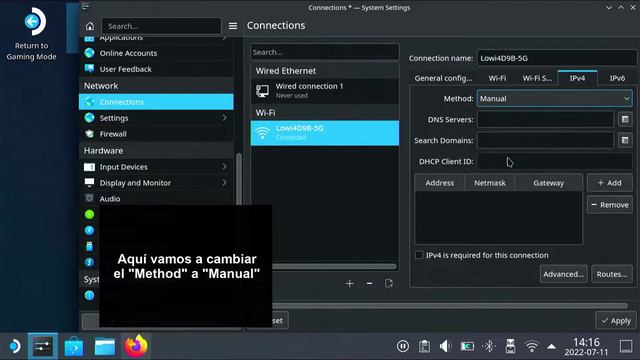Open DNS Servers editor icon
Image resolution: width=640 pixels, height=360 pixels.
point(625,120)
